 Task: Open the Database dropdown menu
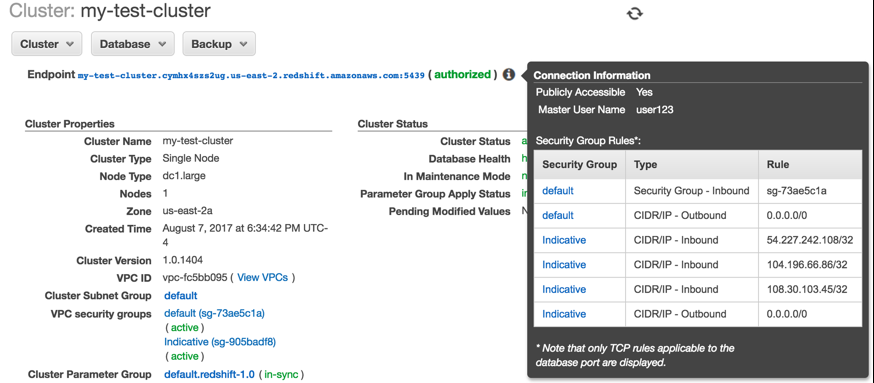coord(133,44)
